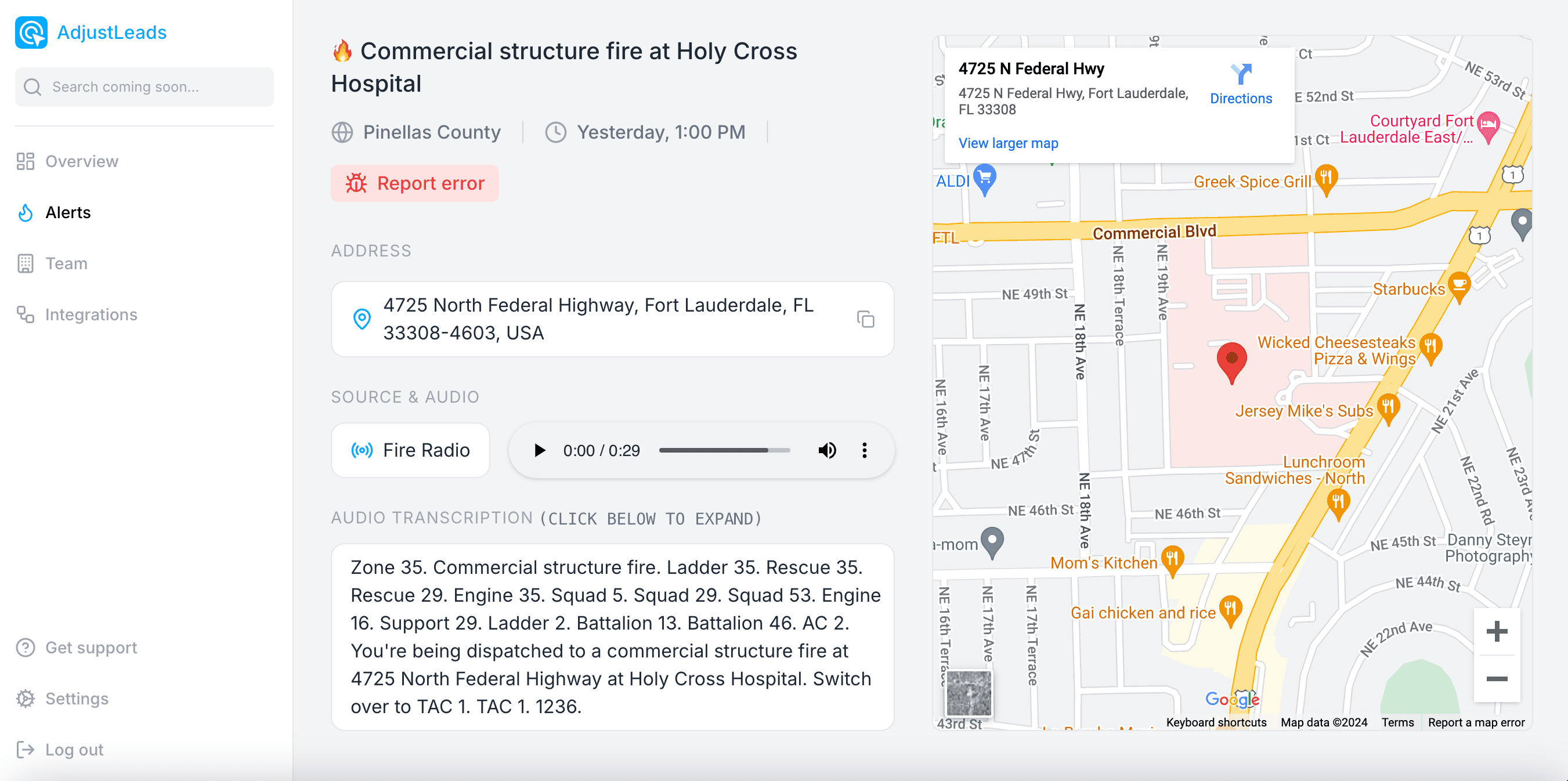Click the Directions icon on map
The height and width of the screenshot is (781, 1568).
1241,74
